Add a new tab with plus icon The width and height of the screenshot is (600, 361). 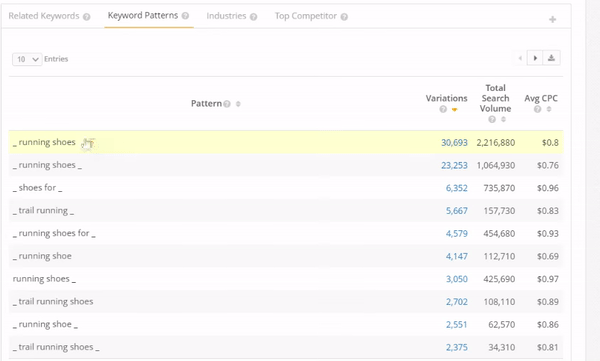point(553,20)
